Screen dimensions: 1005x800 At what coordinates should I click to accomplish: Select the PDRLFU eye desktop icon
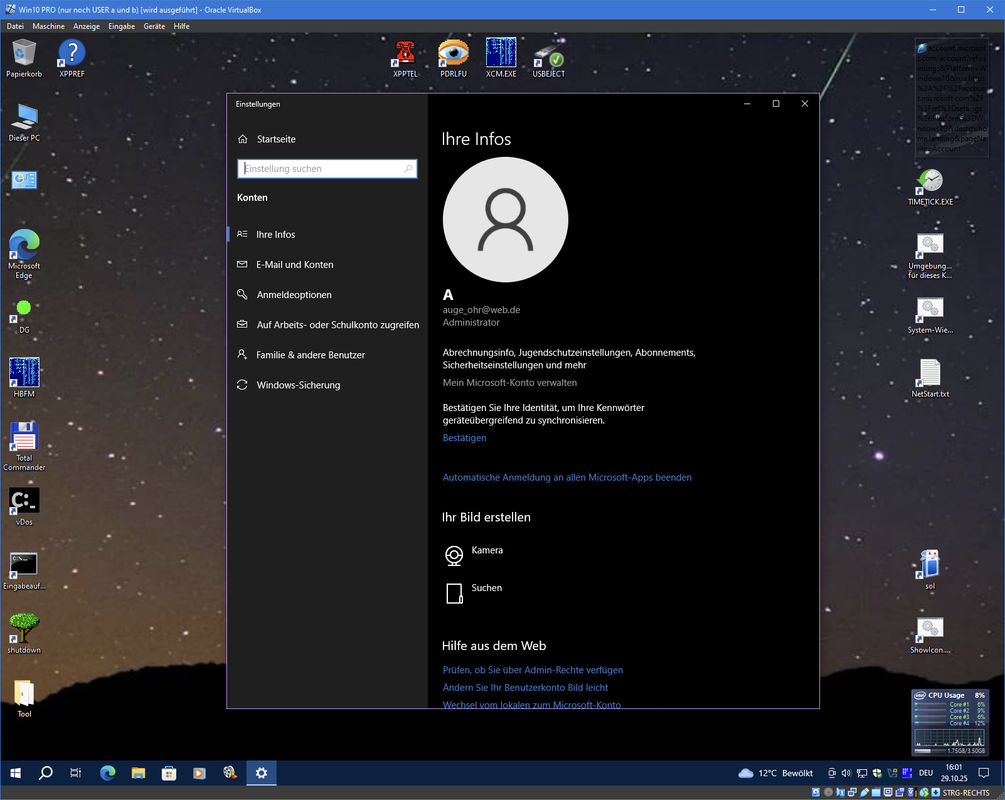[x=453, y=58]
